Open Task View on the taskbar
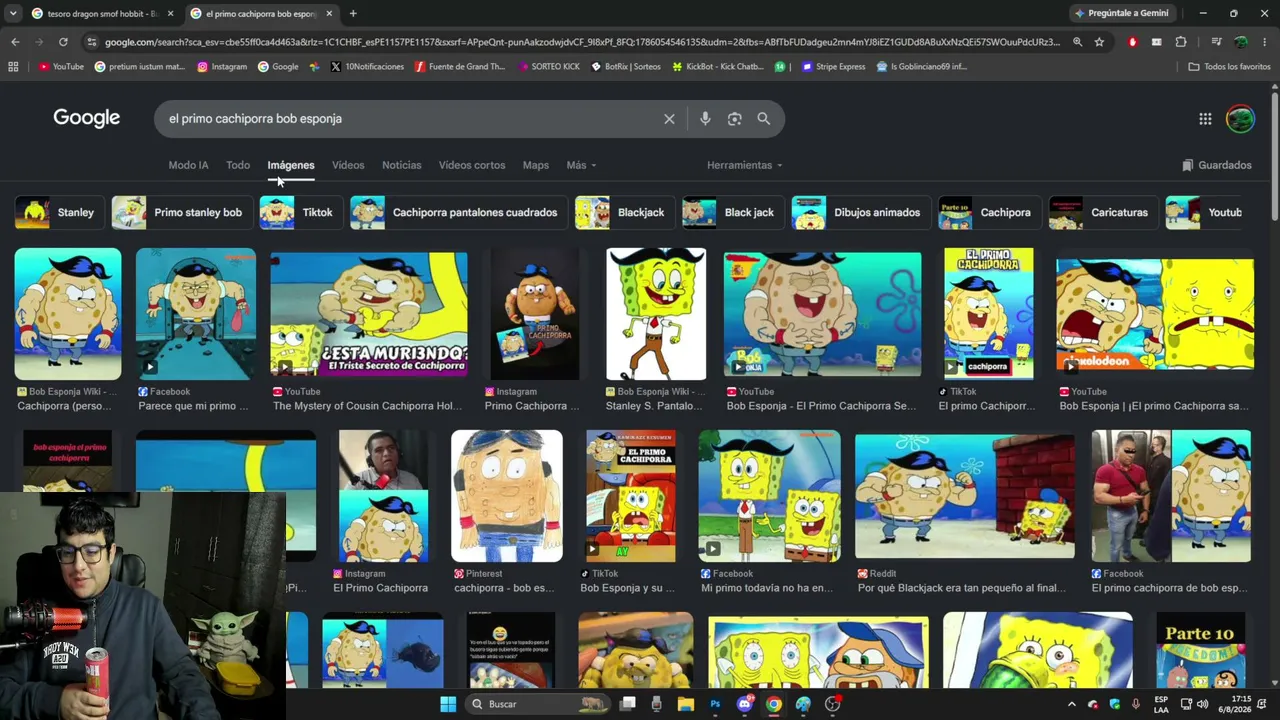 coord(628,704)
